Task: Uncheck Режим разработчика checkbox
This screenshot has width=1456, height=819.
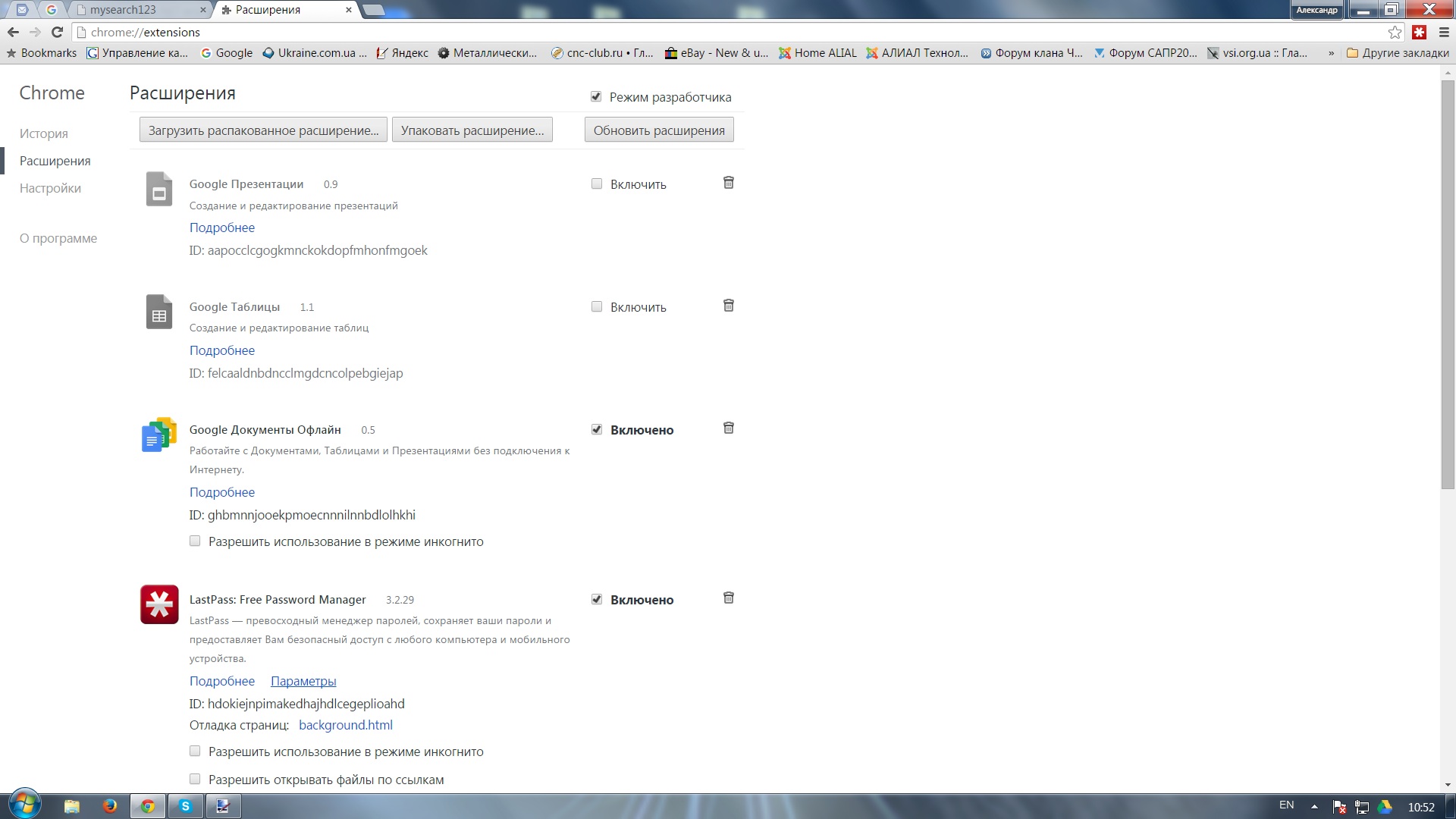Action: coord(596,97)
